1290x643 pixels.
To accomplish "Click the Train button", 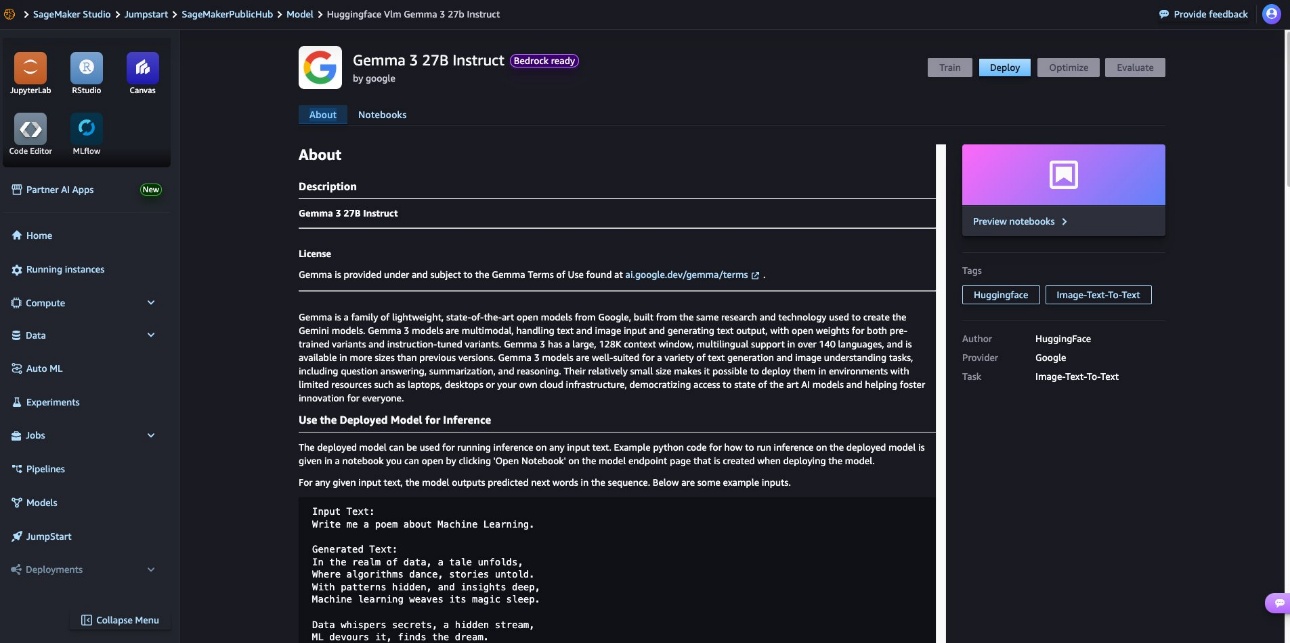I will pyautogui.click(x=950, y=68).
